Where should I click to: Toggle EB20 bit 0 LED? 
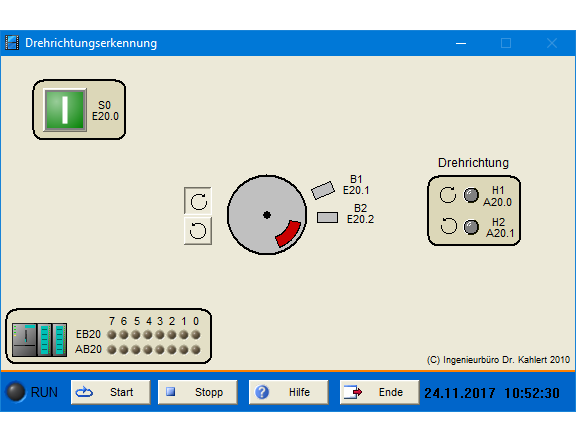[196, 335]
